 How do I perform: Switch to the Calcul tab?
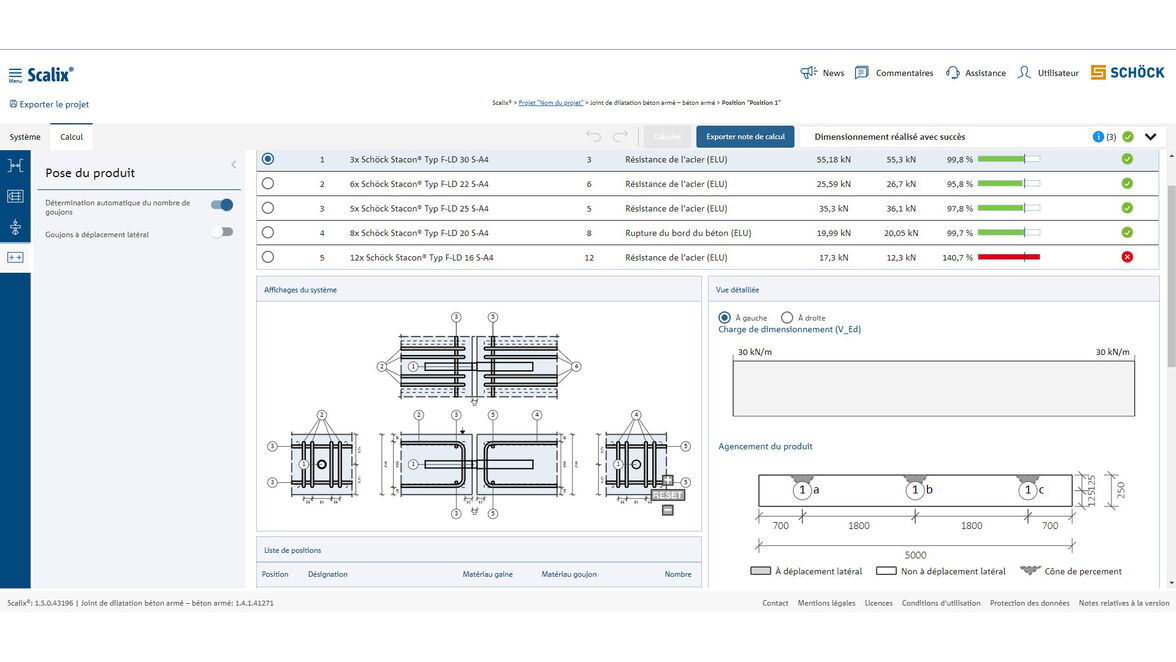69,137
